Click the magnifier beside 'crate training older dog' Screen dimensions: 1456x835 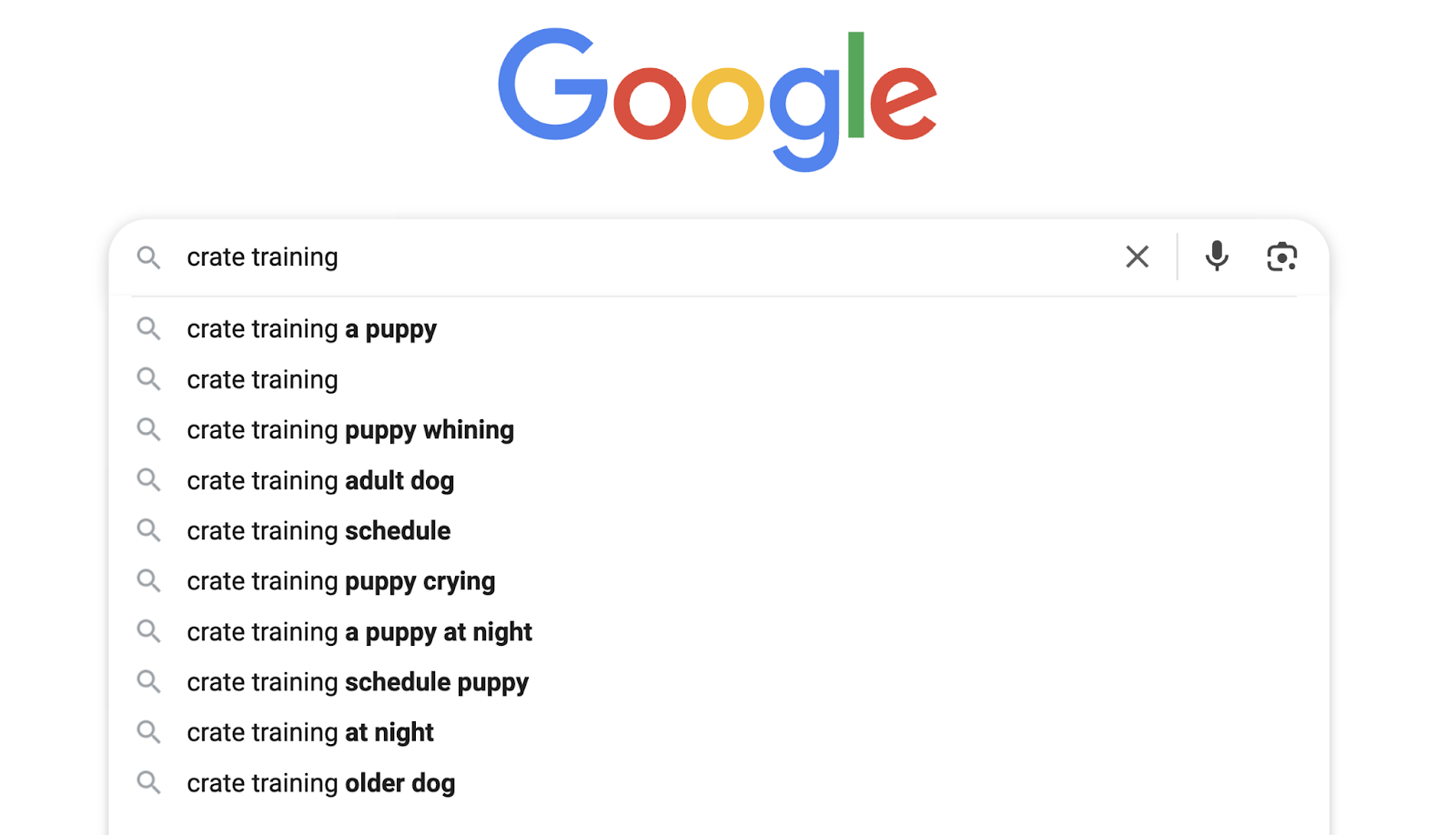click(148, 782)
